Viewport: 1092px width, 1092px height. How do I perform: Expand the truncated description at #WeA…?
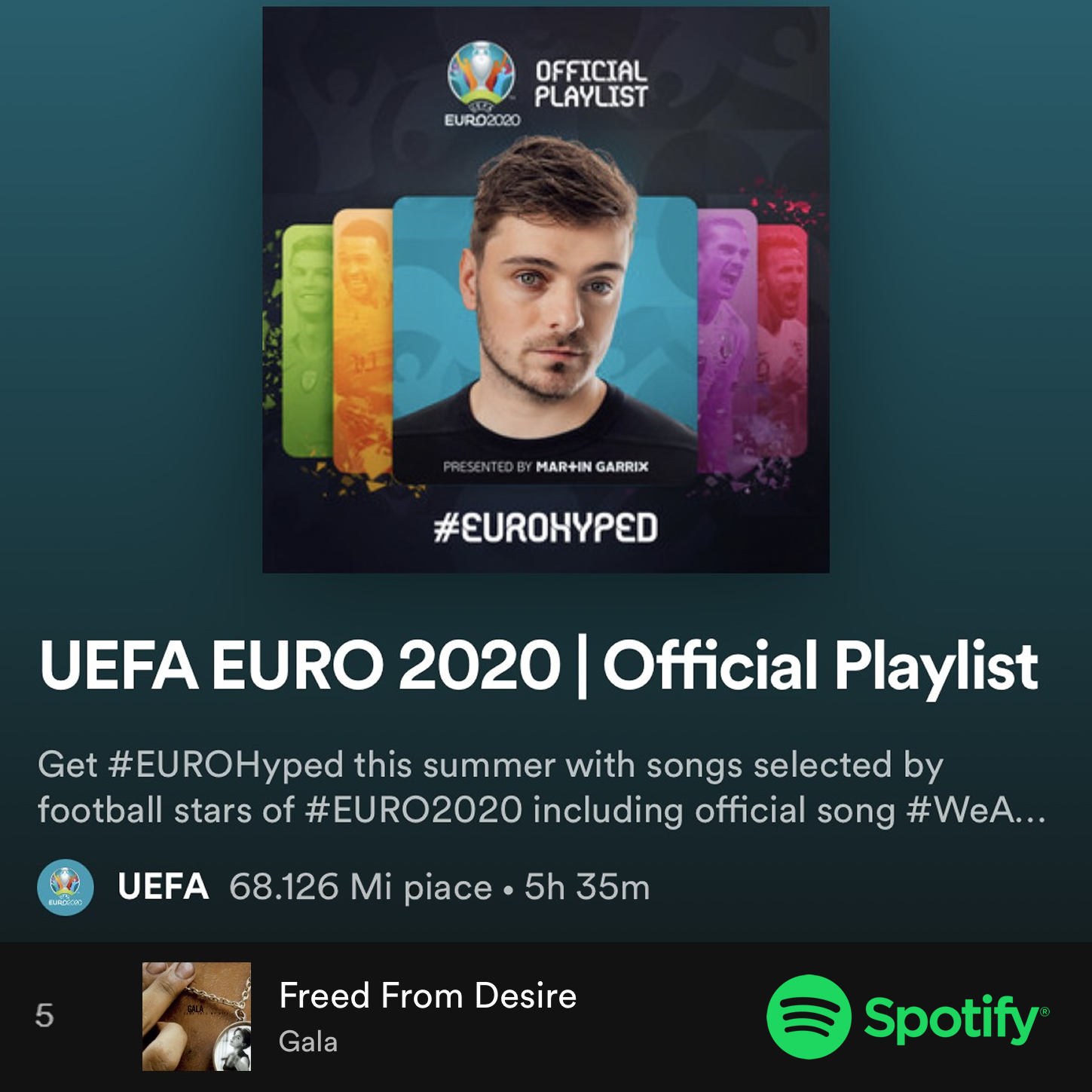click(977, 810)
